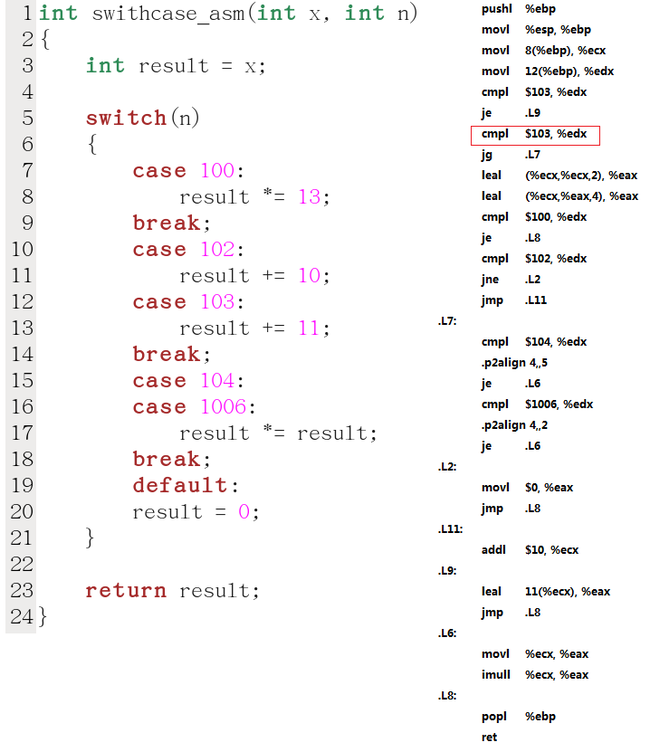Click 'movl 8(%ebp), %ecx' instruction
650x752 pixels.
click(x=544, y=50)
